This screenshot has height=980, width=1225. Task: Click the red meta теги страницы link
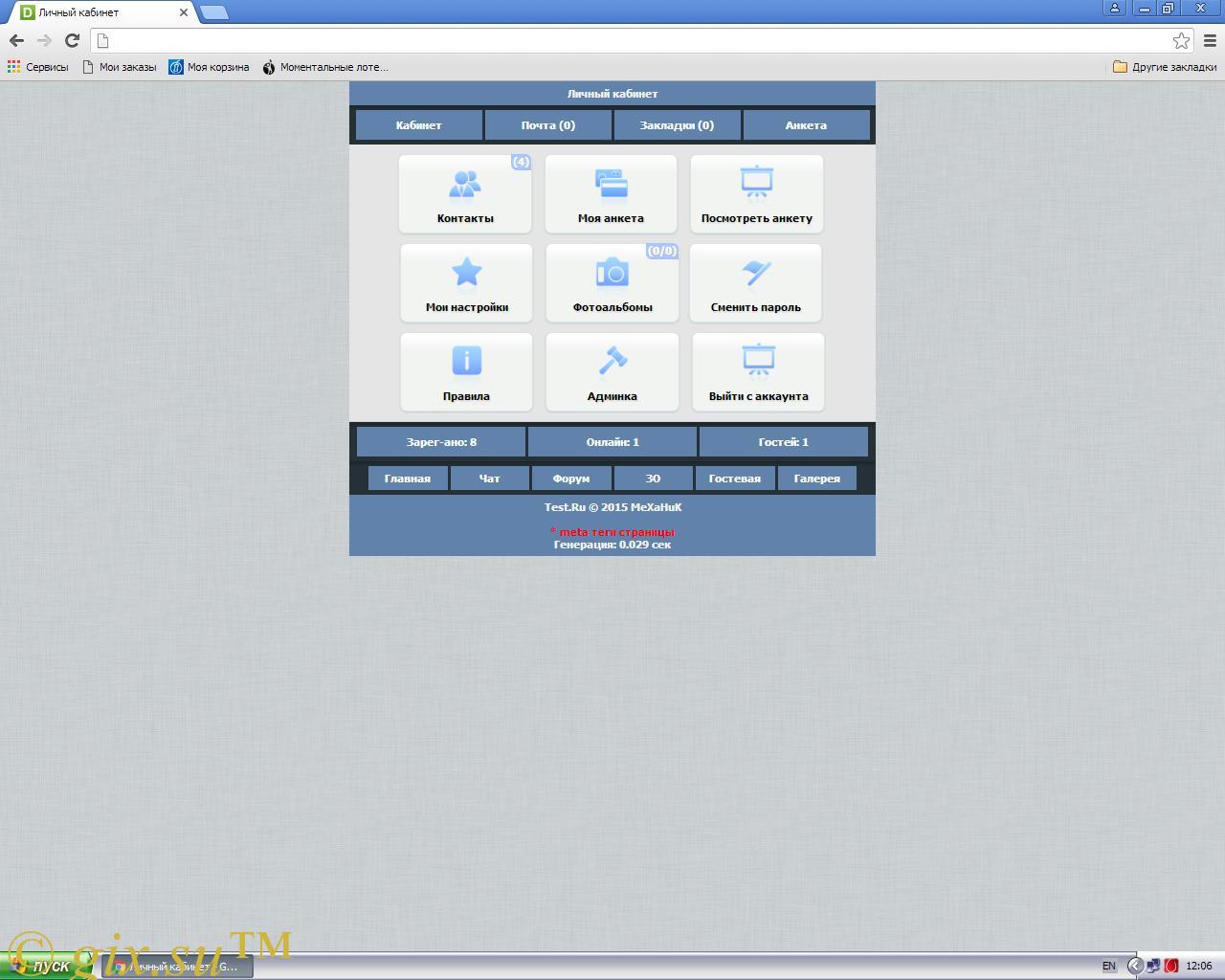tap(612, 532)
